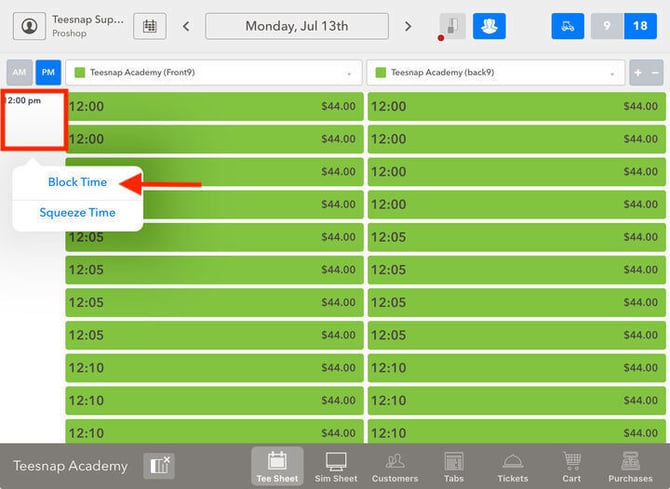This screenshot has width=670, height=489.
Task: Select first 12:10 slot on Front9
Action: [x=214, y=368]
